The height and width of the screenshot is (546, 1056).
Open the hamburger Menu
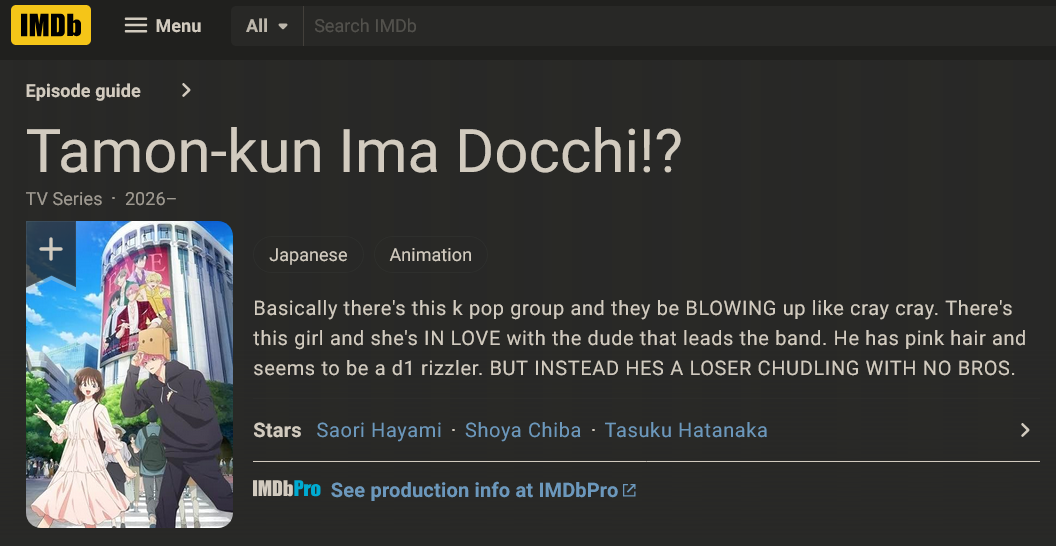pyautogui.click(x=163, y=26)
